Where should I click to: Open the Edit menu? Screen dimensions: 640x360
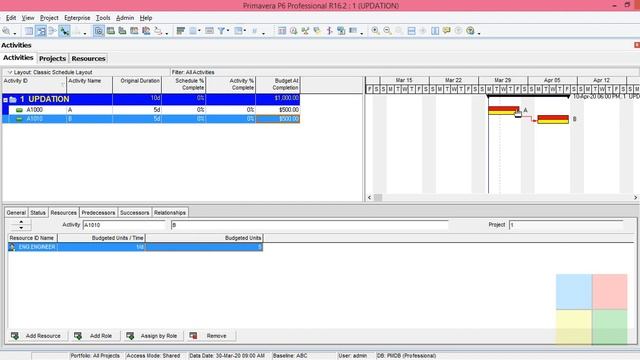(11, 18)
